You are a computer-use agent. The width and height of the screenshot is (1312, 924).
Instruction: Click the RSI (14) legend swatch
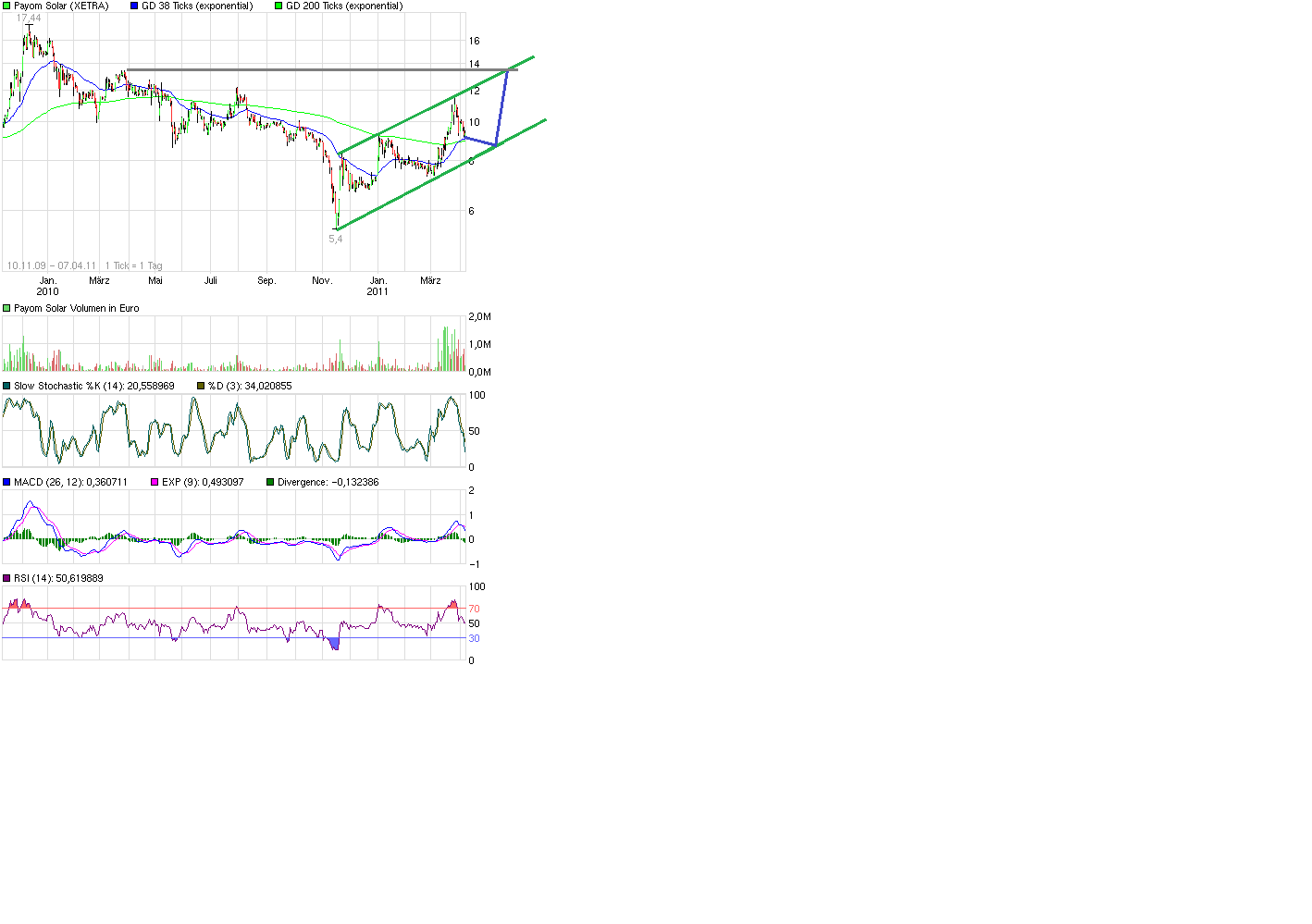pos(6,578)
